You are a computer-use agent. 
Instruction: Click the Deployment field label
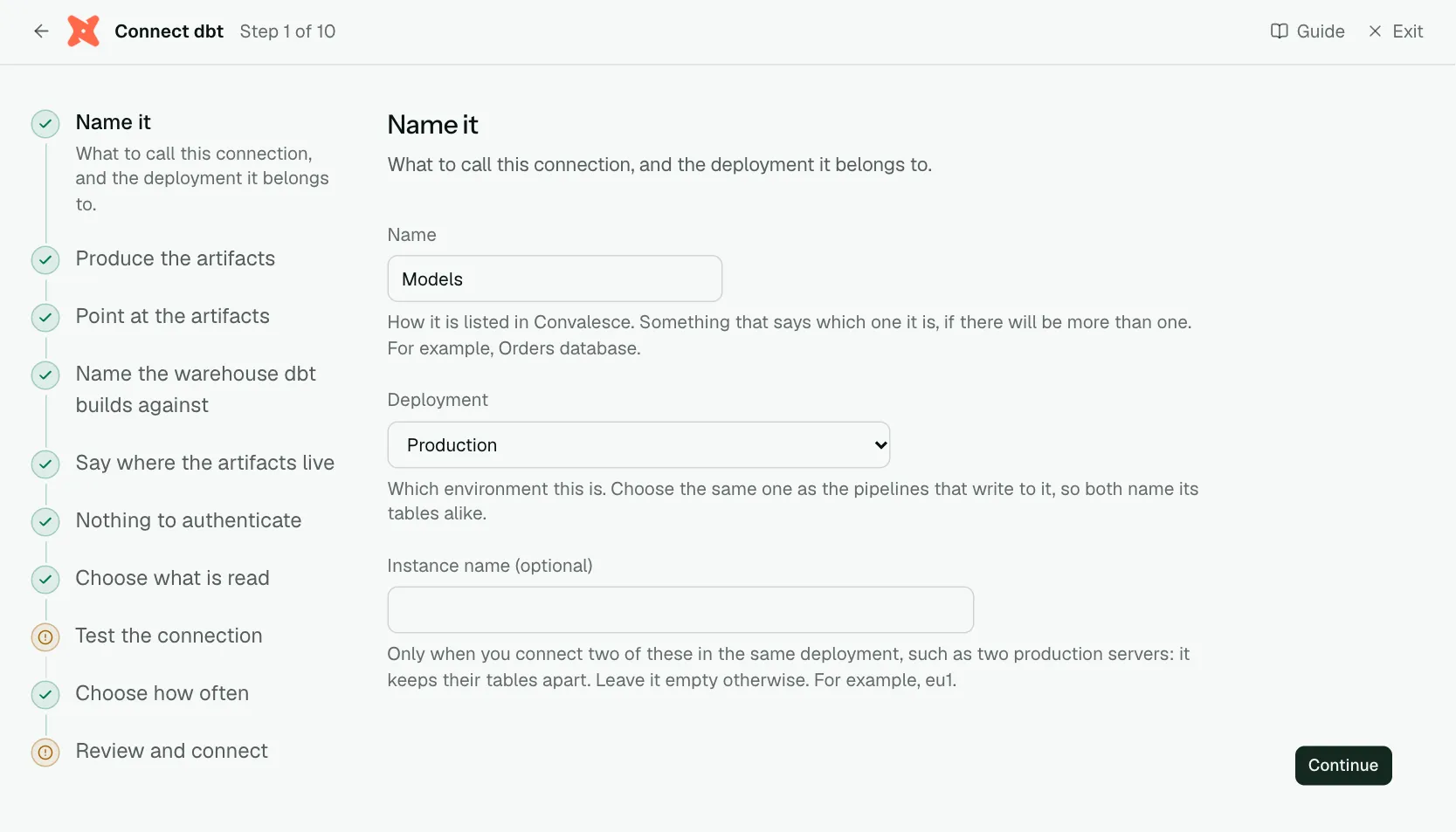pyautogui.click(x=438, y=400)
